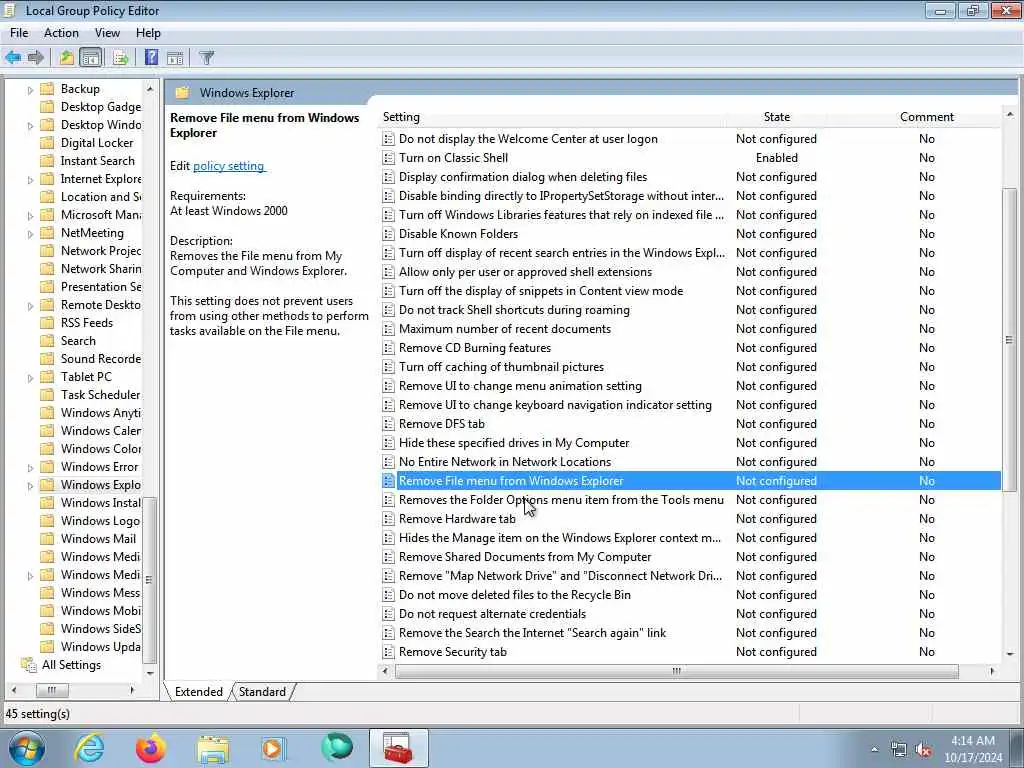This screenshot has width=1024, height=768.
Task: Select 'Hide these specified drives in My Computer'
Action: tap(514, 443)
